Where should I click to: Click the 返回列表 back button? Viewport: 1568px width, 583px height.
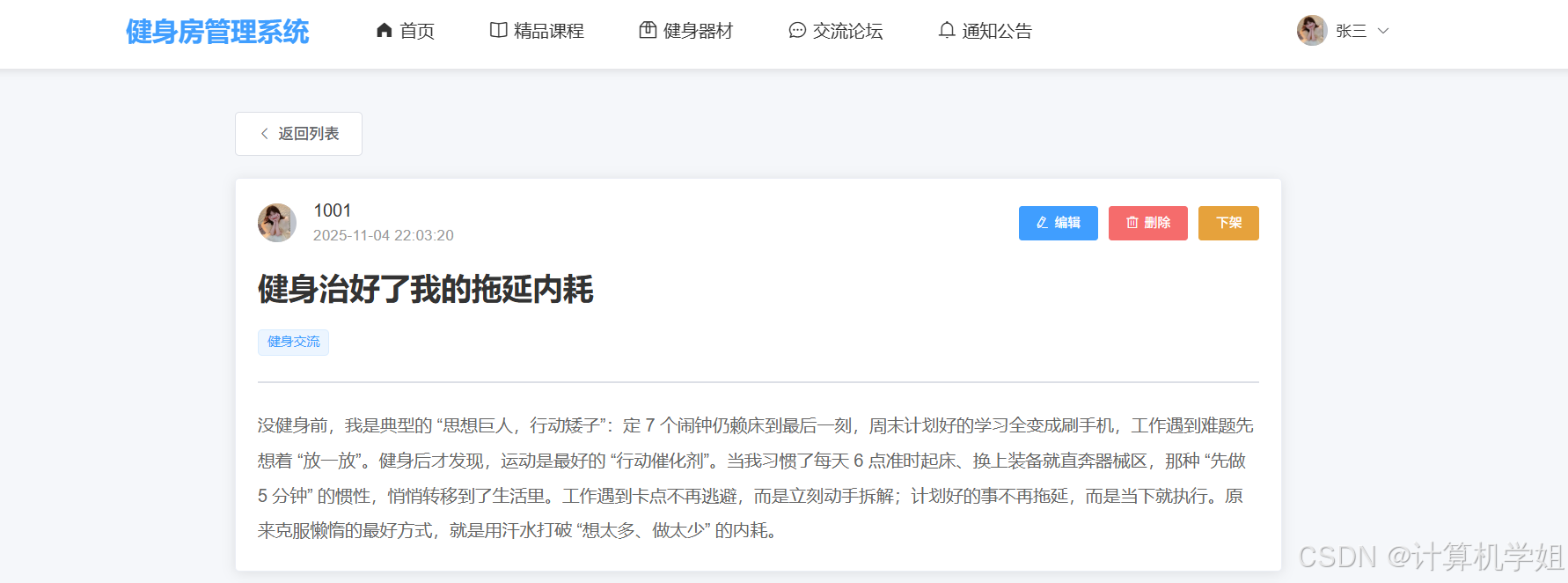[298, 134]
